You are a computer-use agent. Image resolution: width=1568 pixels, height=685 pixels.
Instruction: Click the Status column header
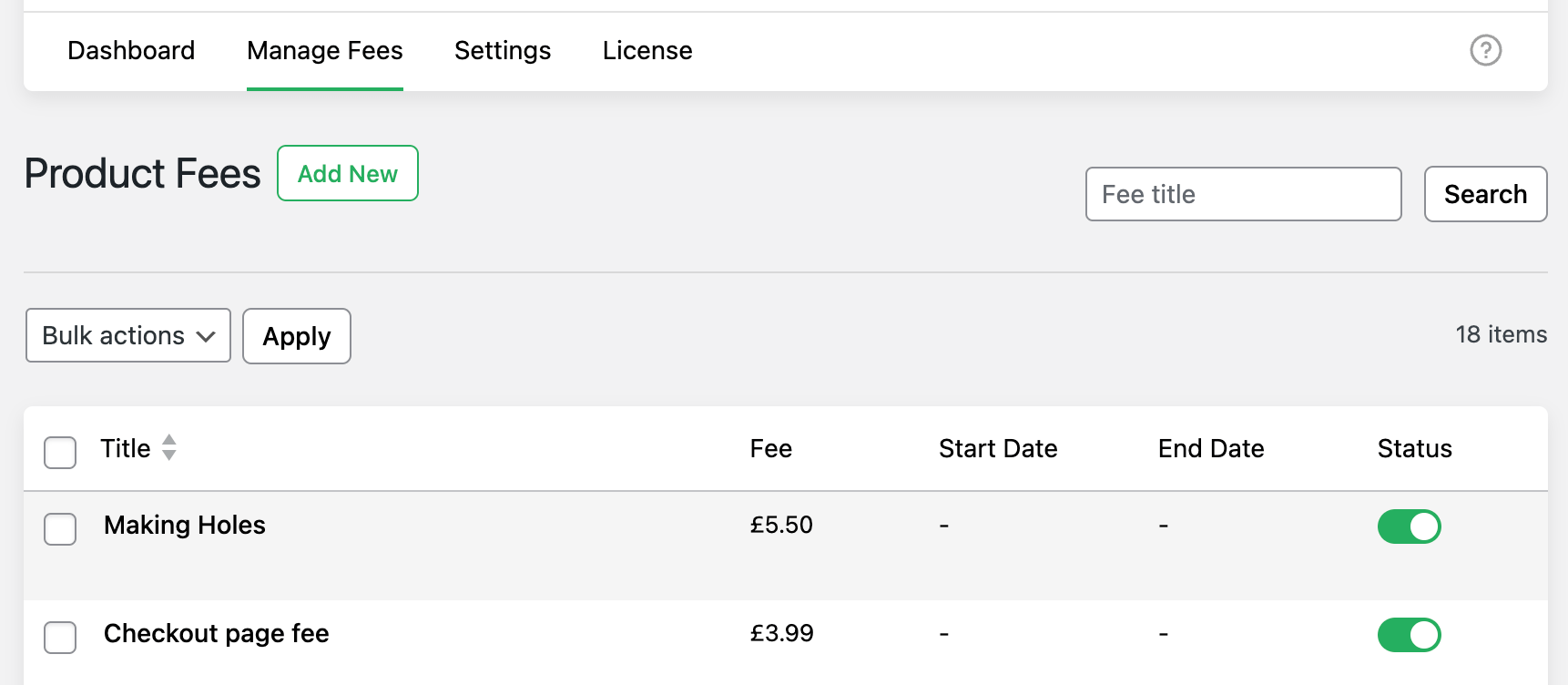(1414, 448)
